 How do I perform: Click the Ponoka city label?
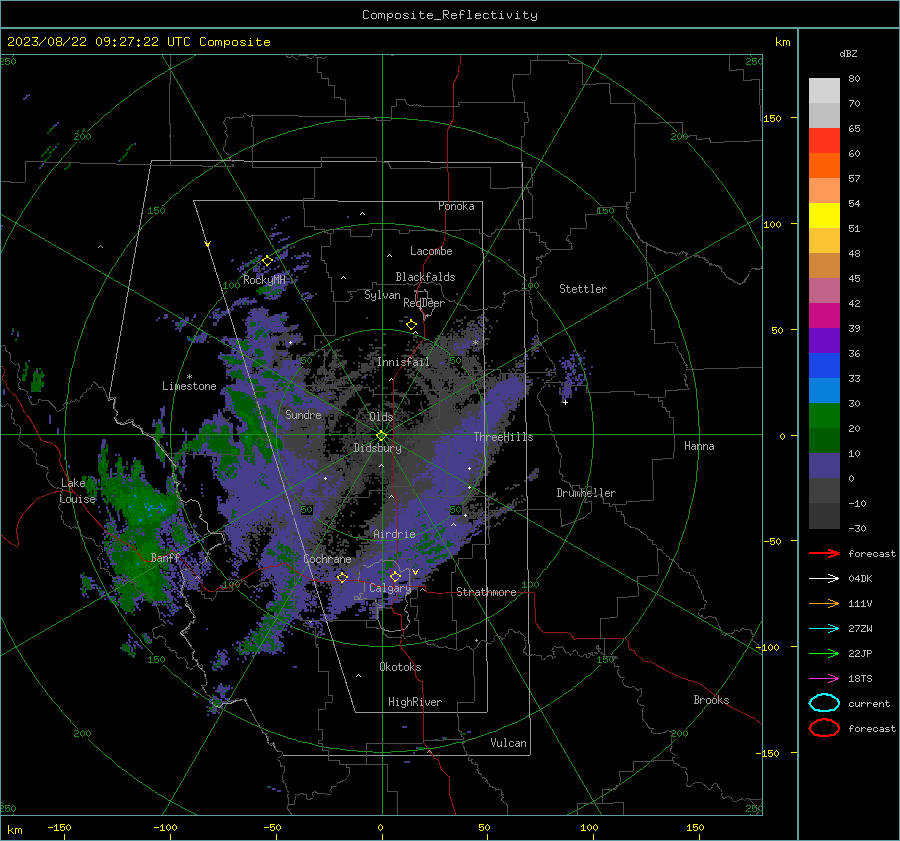[456, 206]
